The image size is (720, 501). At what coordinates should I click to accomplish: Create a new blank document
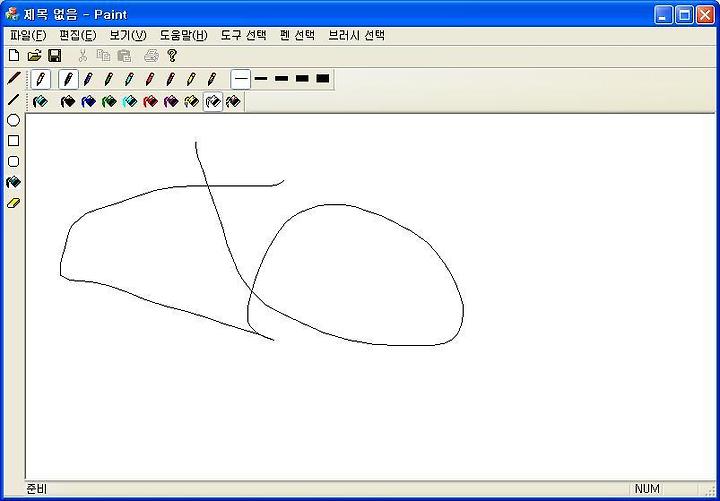pos(14,56)
